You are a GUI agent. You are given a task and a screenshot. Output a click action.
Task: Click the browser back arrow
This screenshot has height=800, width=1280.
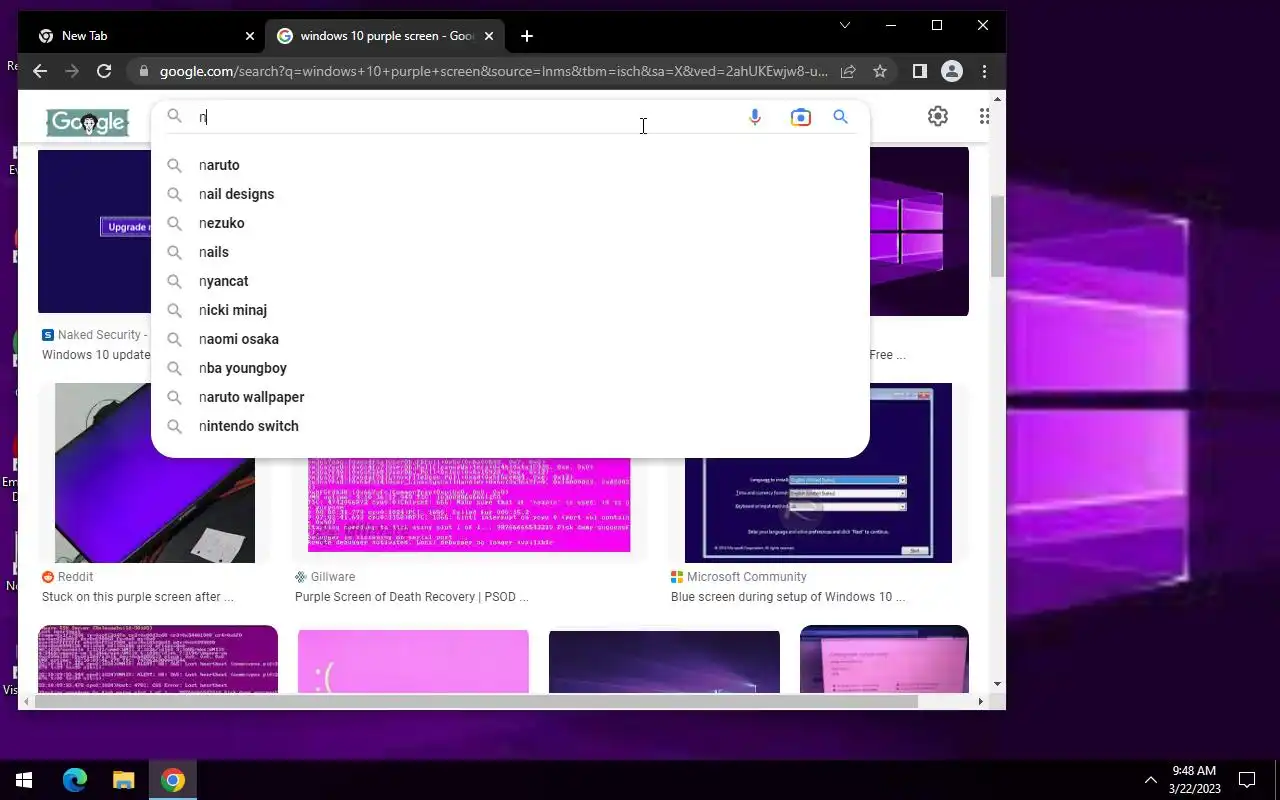point(40,71)
